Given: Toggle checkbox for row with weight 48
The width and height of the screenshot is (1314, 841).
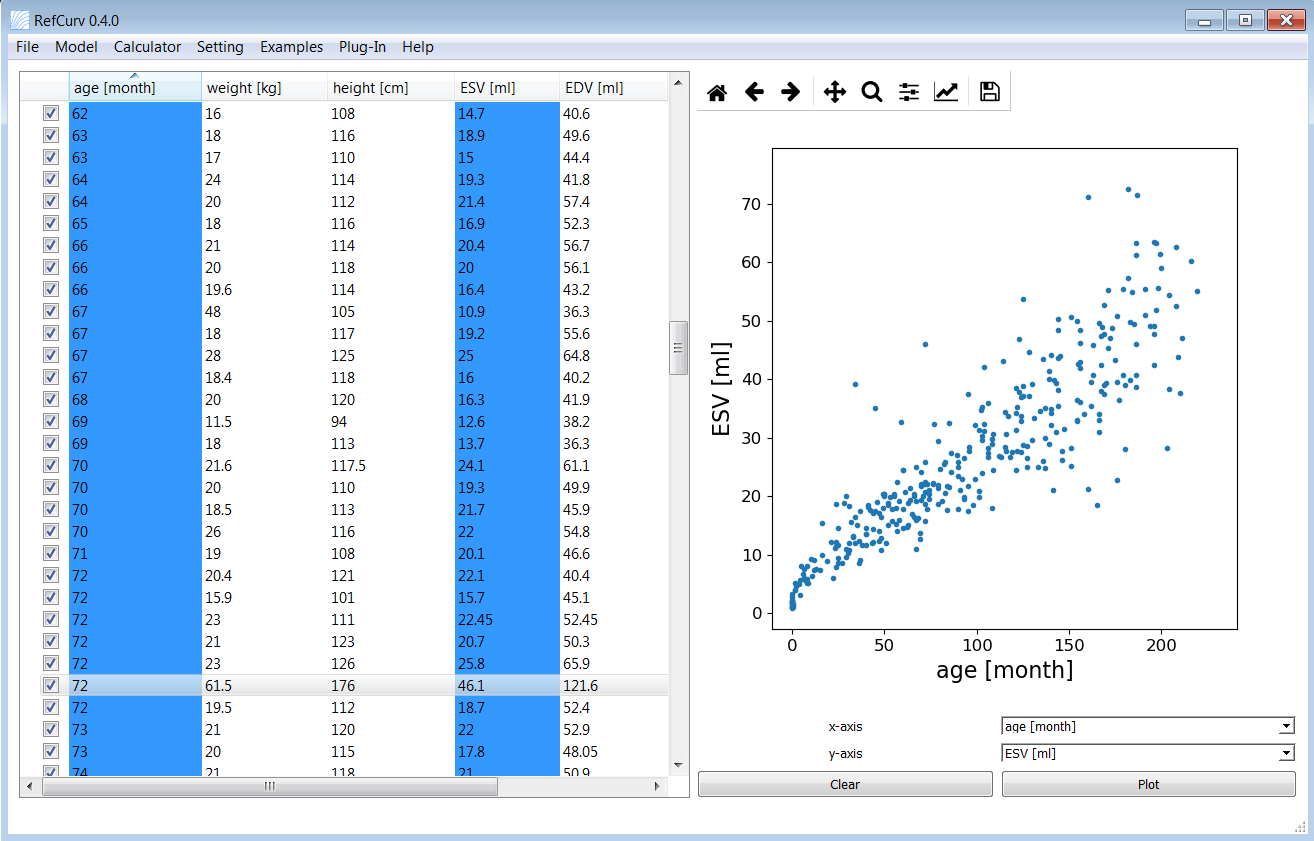Looking at the screenshot, I should pos(51,311).
